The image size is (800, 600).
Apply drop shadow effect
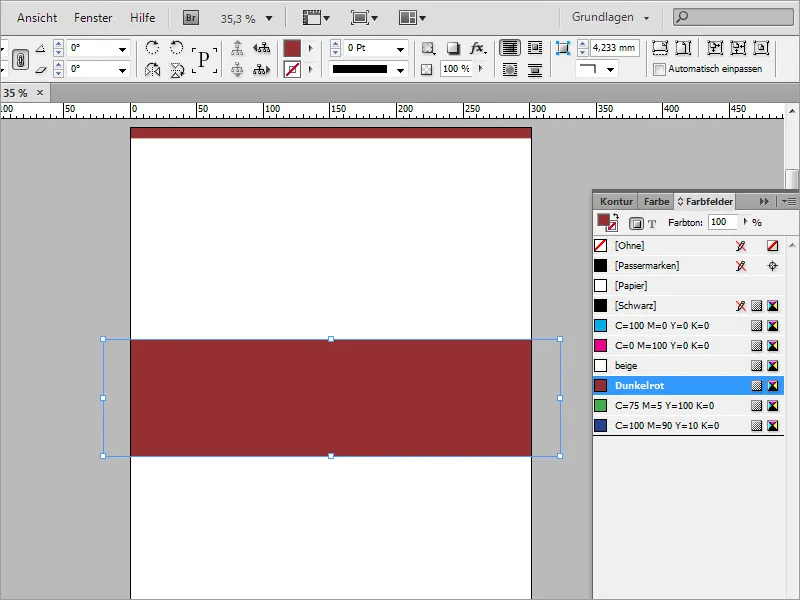453,48
